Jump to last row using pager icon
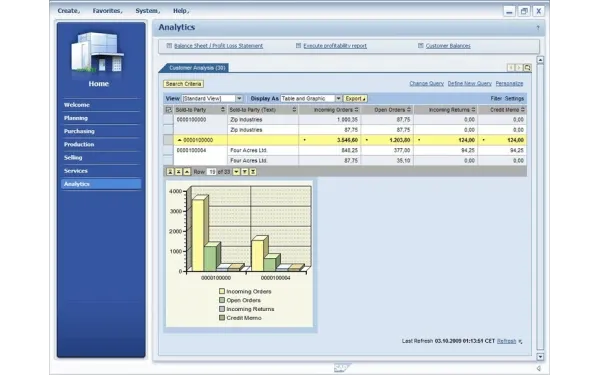This screenshot has height=375, width=600. (x=253, y=172)
